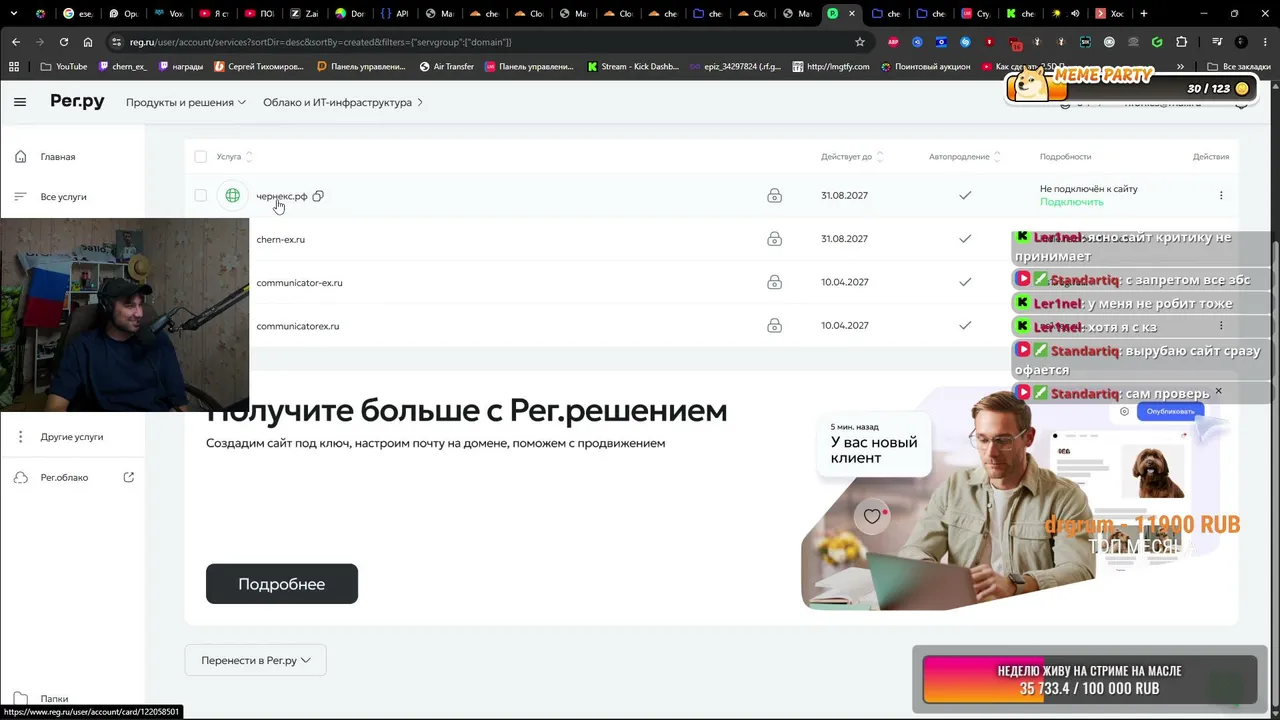Sort by Действует до column
This screenshot has height=720, width=1280.
point(852,157)
